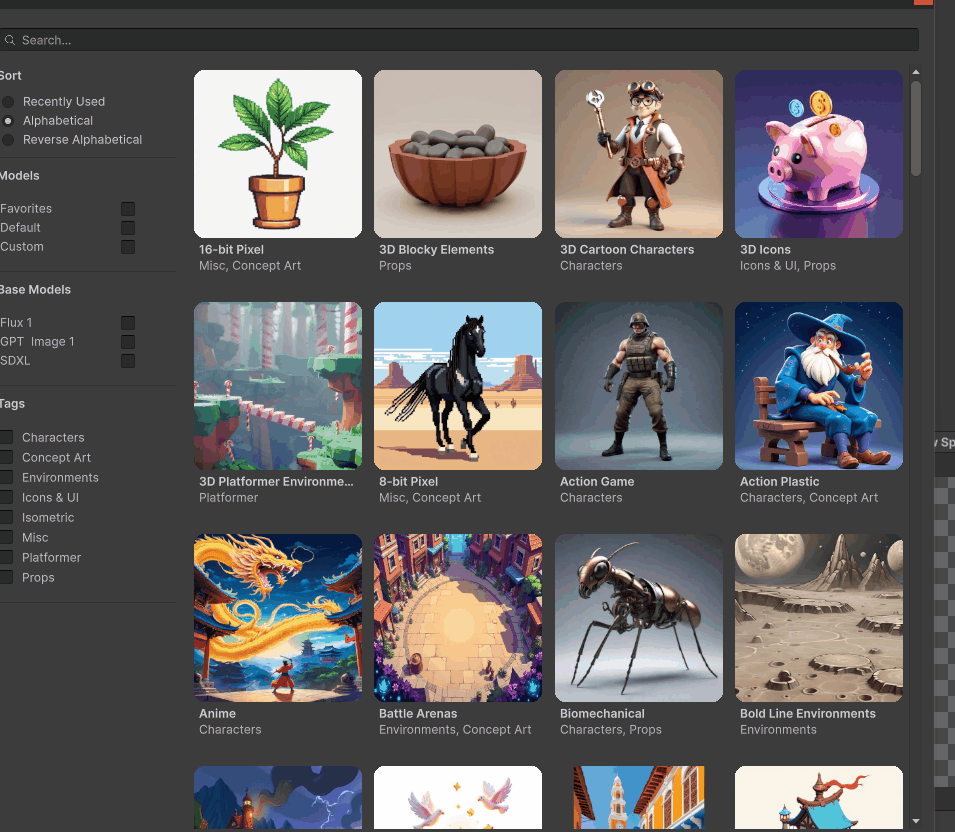955x832 pixels.
Task: Click the vertical scrollbar thumb
Action: tap(916, 129)
